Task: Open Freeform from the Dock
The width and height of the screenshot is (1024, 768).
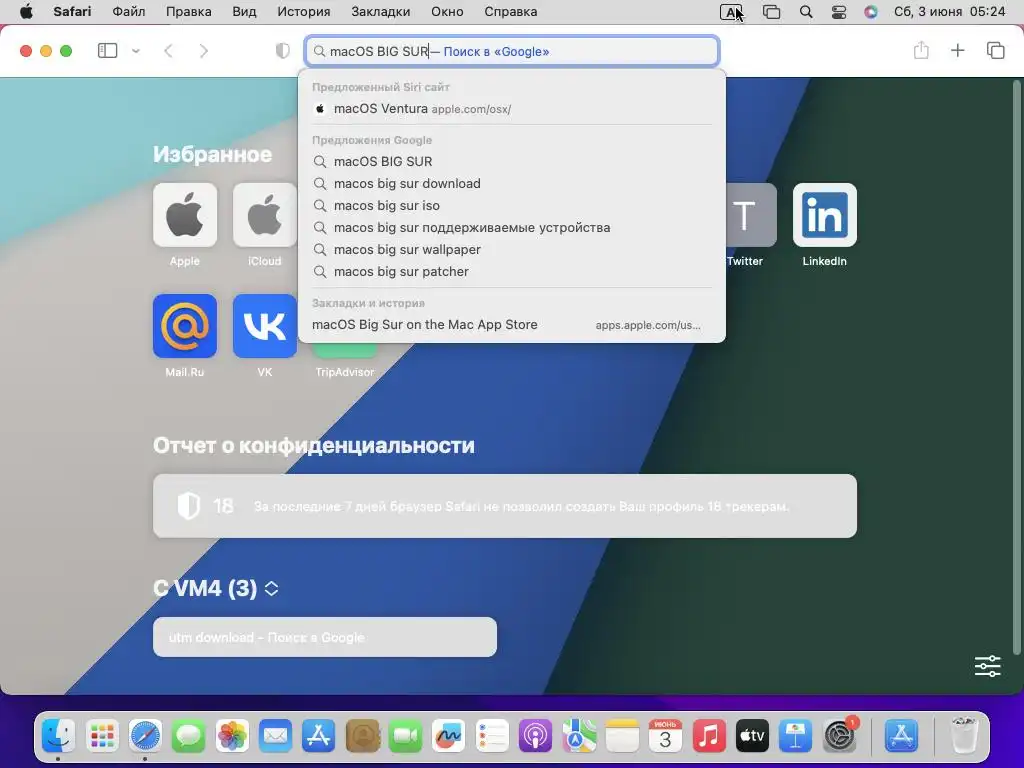Action: (x=448, y=736)
